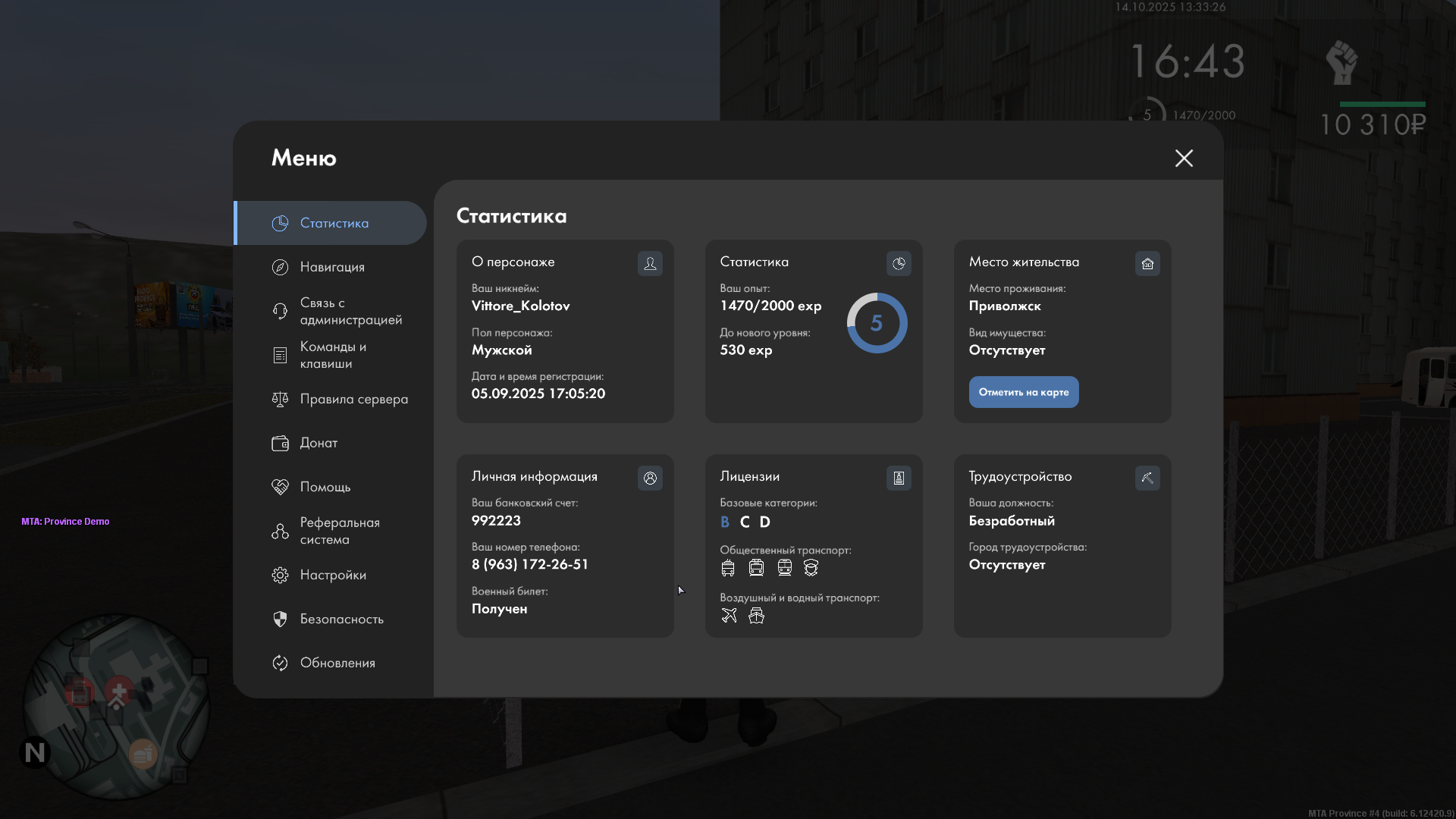Select the Донат menu item

point(318,443)
